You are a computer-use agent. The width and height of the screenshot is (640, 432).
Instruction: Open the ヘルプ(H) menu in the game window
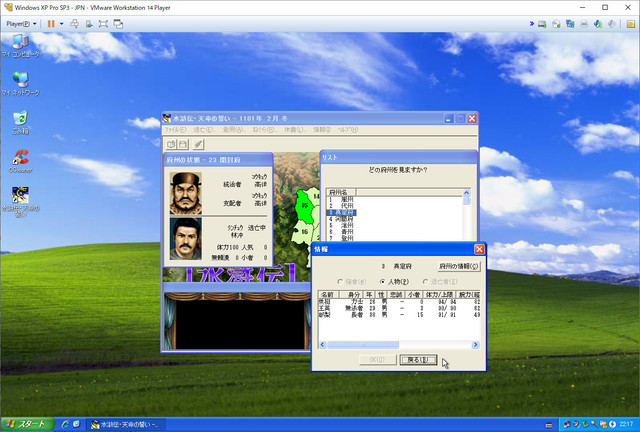pyautogui.click(x=347, y=129)
